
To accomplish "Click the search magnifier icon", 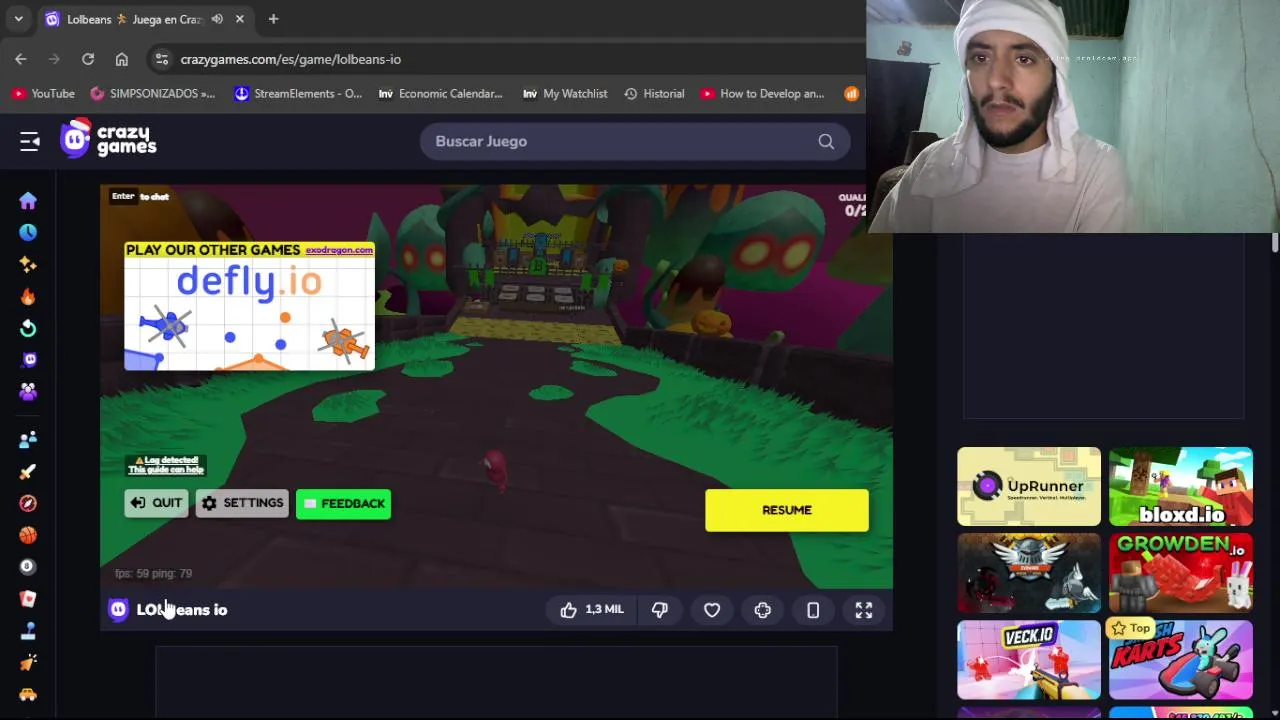I will coord(826,142).
